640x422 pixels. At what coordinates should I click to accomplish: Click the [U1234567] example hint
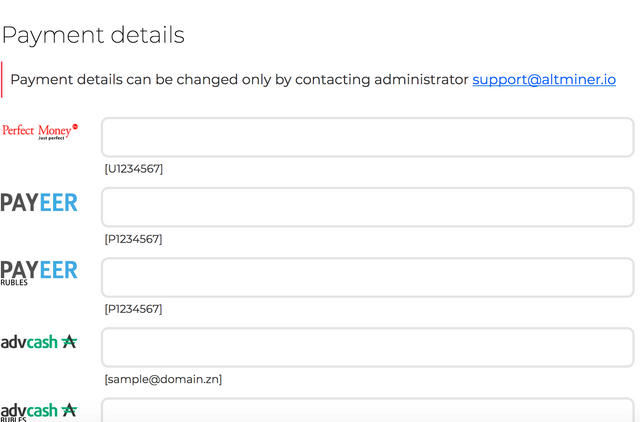pyautogui.click(x=134, y=169)
